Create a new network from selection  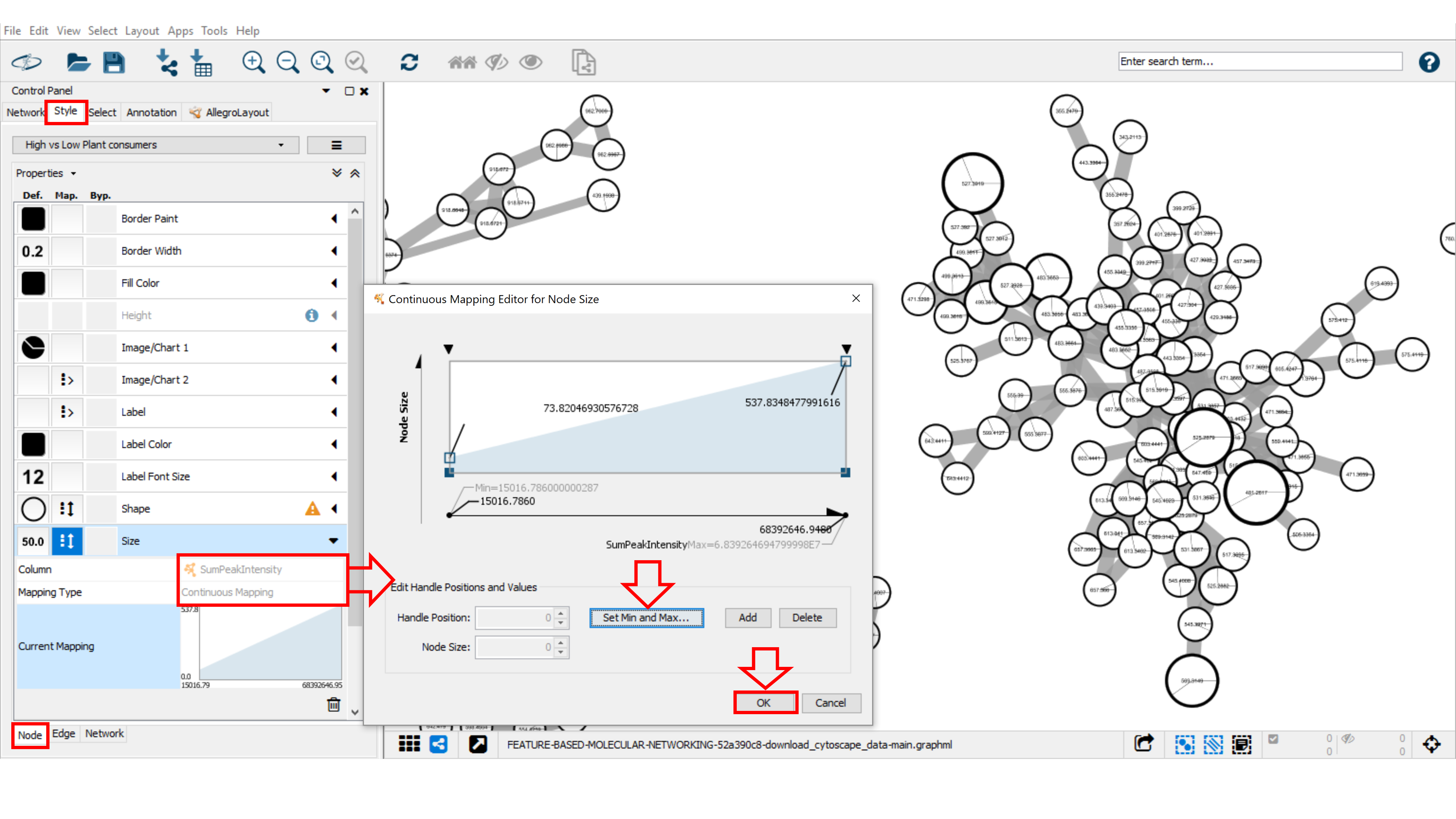coord(583,62)
